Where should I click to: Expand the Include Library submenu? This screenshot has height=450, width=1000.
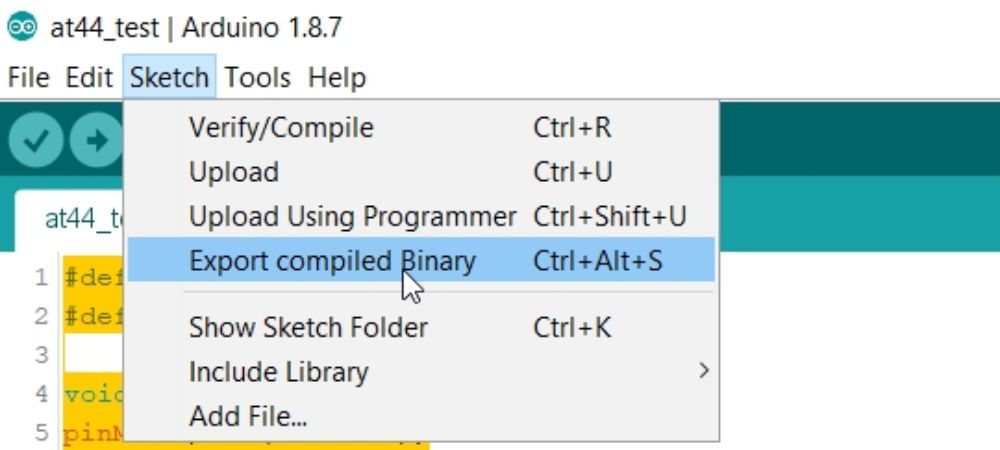[421, 372]
